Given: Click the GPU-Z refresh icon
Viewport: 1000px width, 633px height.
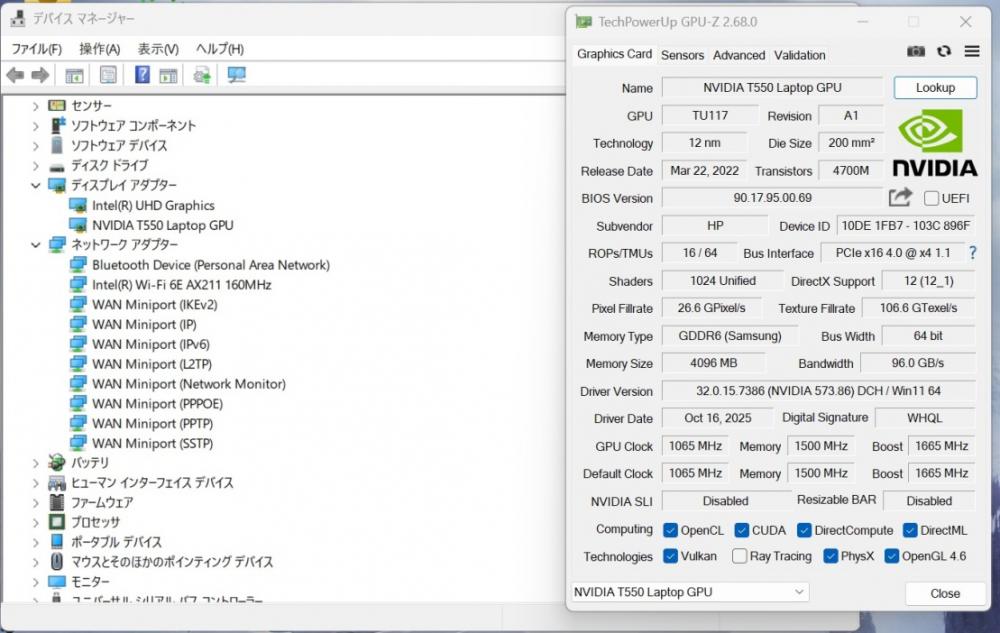Looking at the screenshot, I should (944, 52).
